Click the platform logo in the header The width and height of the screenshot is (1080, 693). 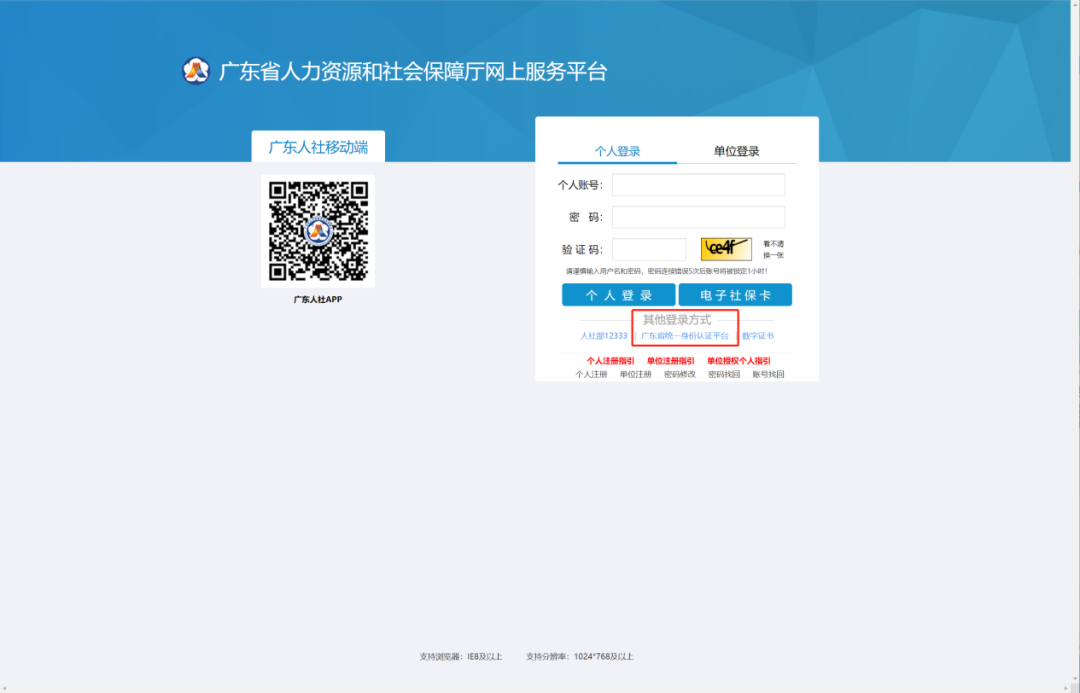196,71
